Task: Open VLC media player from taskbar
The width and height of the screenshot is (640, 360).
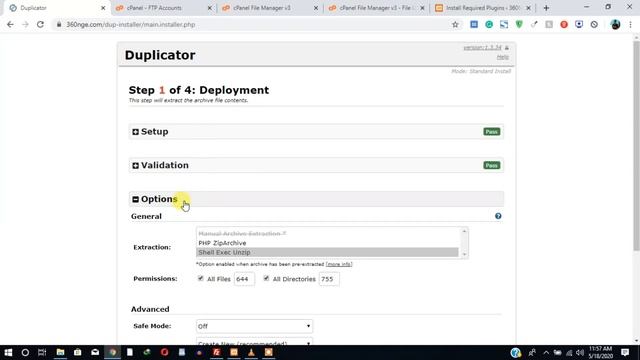Action: (x=251, y=352)
